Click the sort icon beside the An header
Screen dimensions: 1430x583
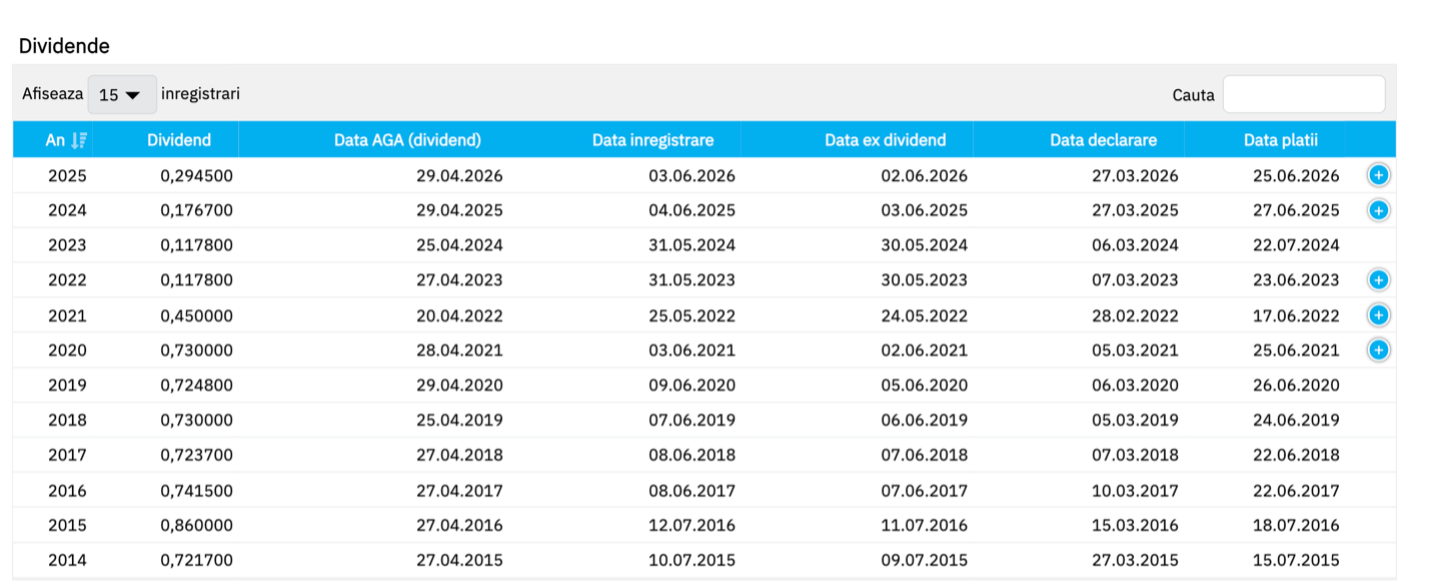pos(80,141)
